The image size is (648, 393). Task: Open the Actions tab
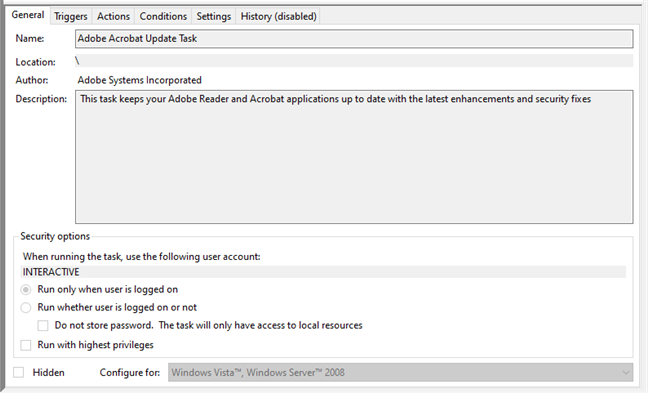(x=113, y=16)
